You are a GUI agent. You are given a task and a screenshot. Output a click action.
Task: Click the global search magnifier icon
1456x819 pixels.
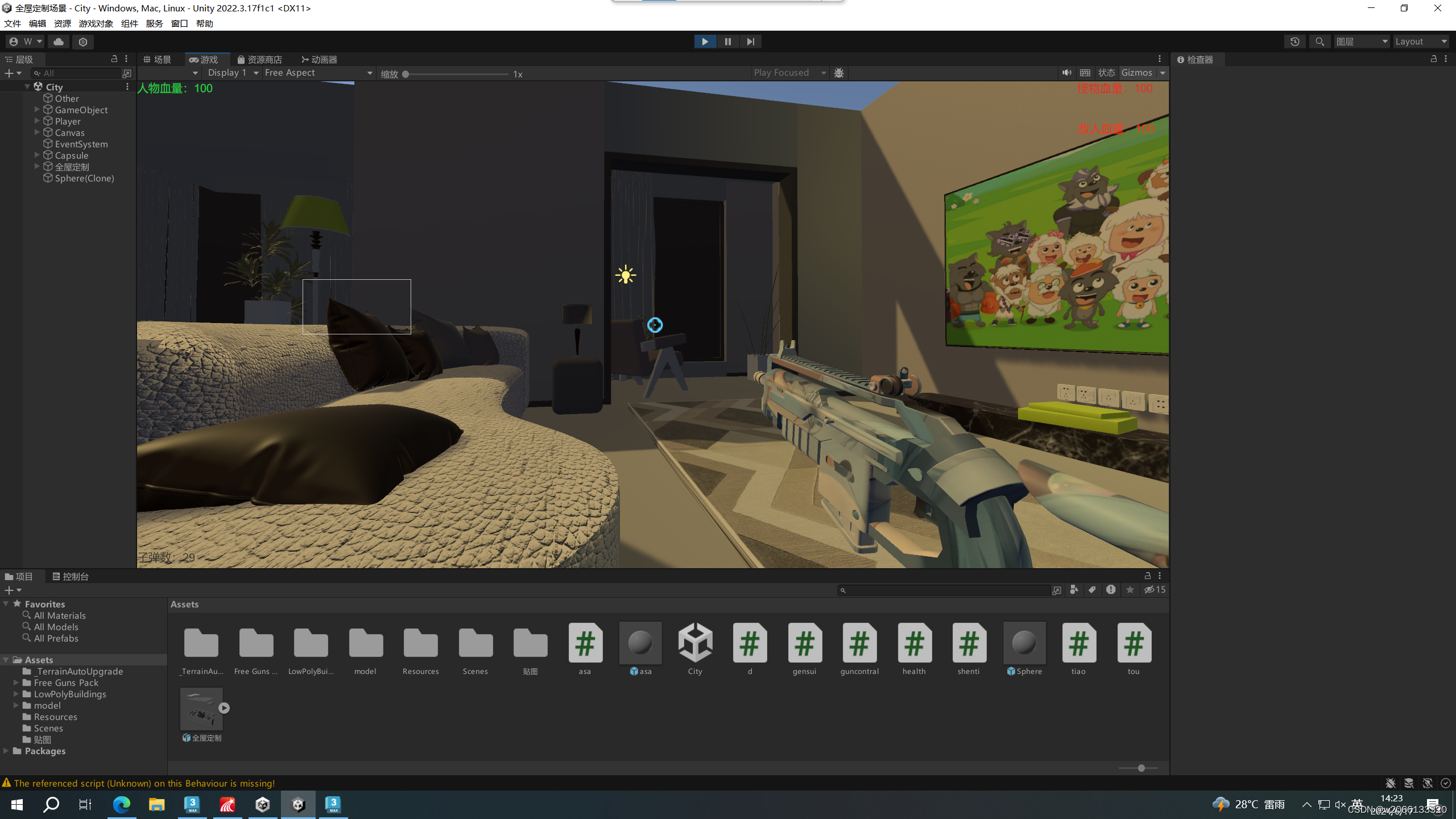click(x=1319, y=42)
